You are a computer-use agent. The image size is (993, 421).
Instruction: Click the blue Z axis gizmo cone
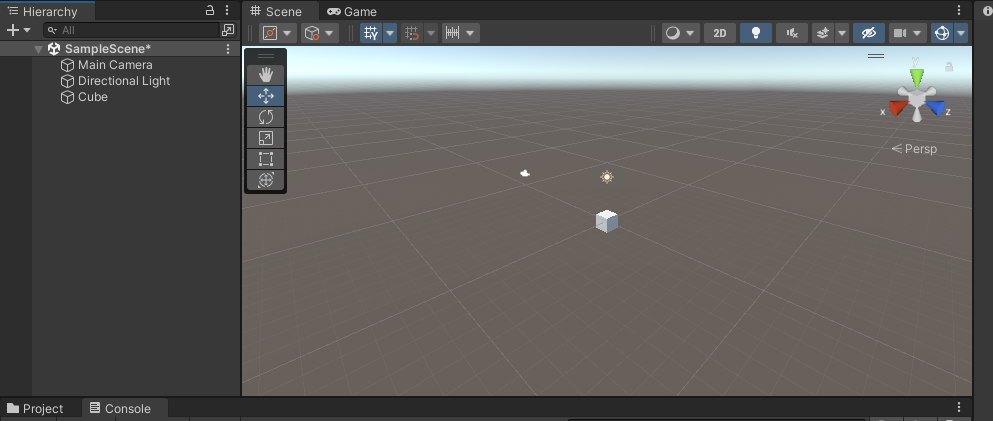[x=936, y=108]
